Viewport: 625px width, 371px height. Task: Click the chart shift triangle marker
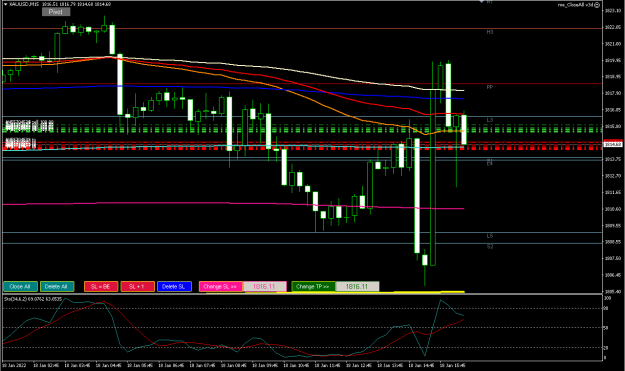481,2
